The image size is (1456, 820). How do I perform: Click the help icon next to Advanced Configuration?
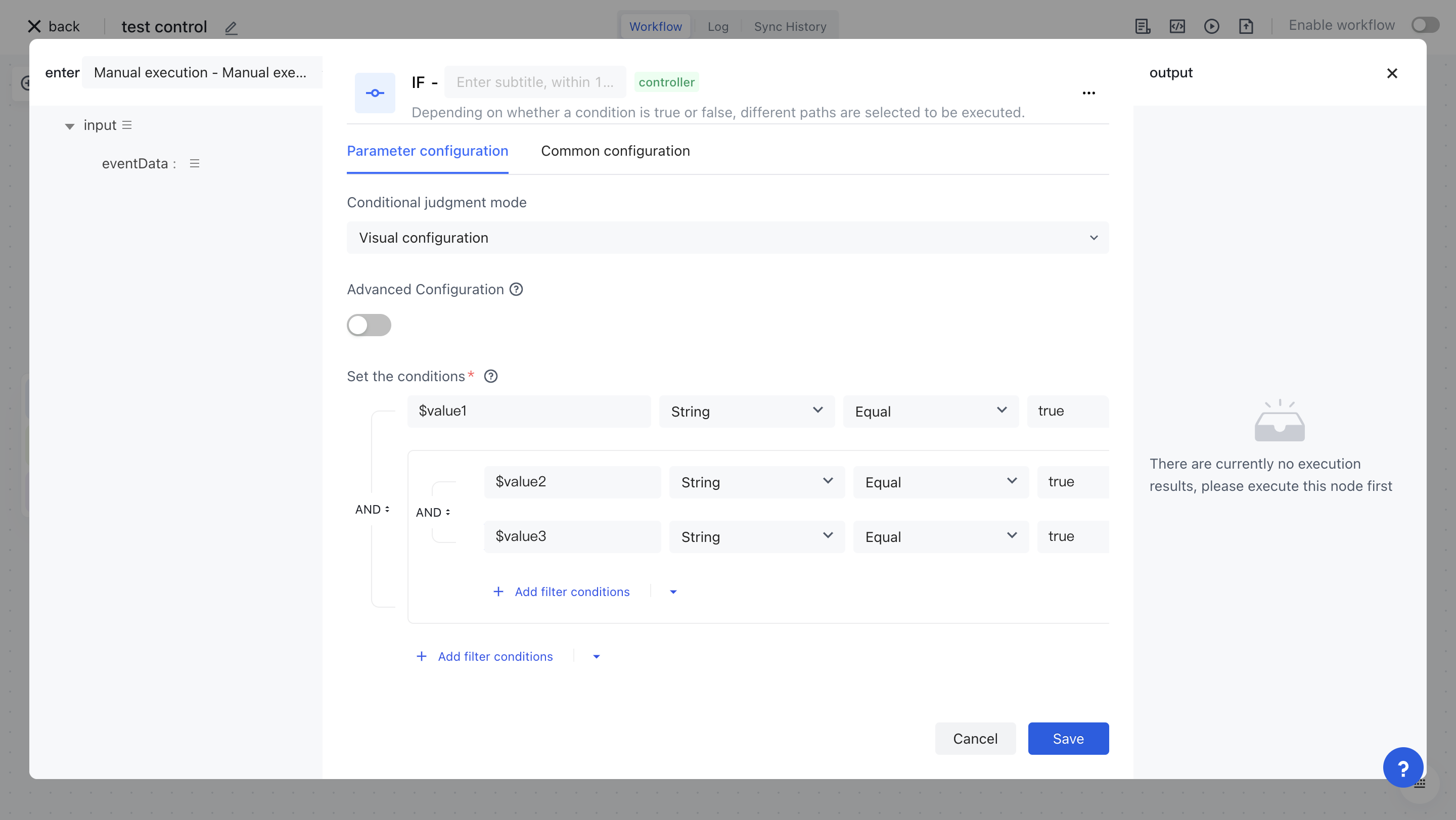click(x=516, y=289)
